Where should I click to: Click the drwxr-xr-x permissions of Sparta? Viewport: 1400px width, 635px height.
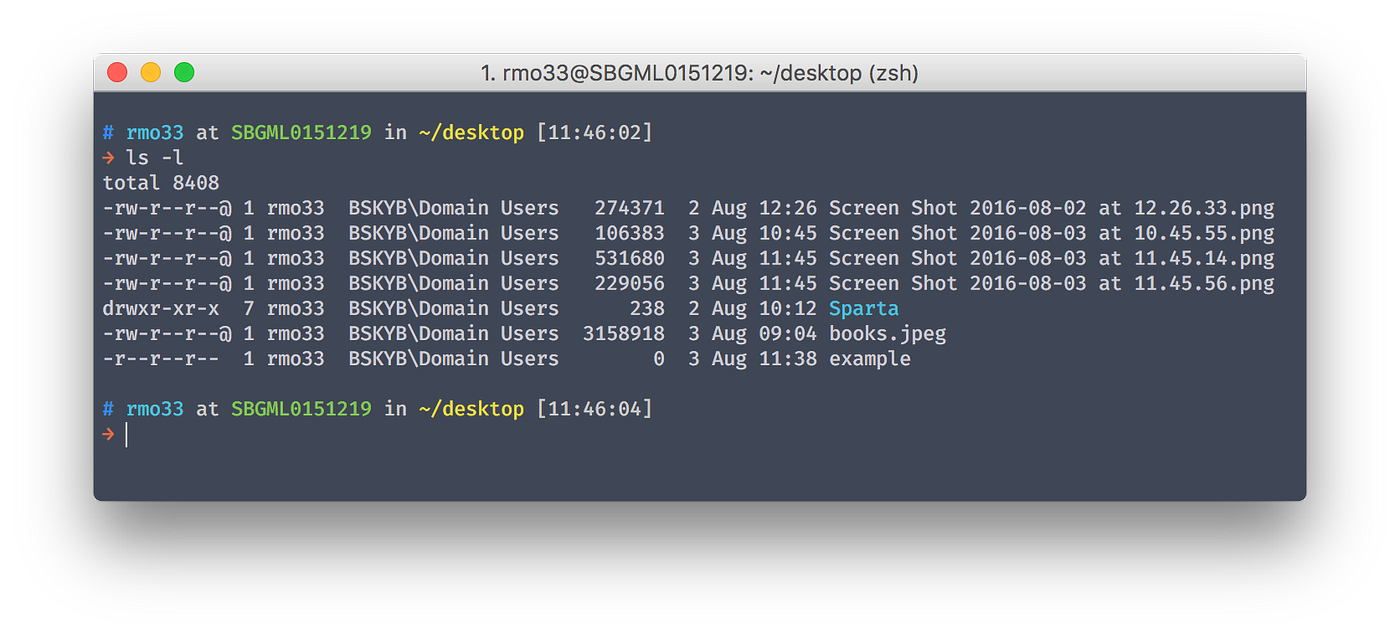(x=160, y=308)
